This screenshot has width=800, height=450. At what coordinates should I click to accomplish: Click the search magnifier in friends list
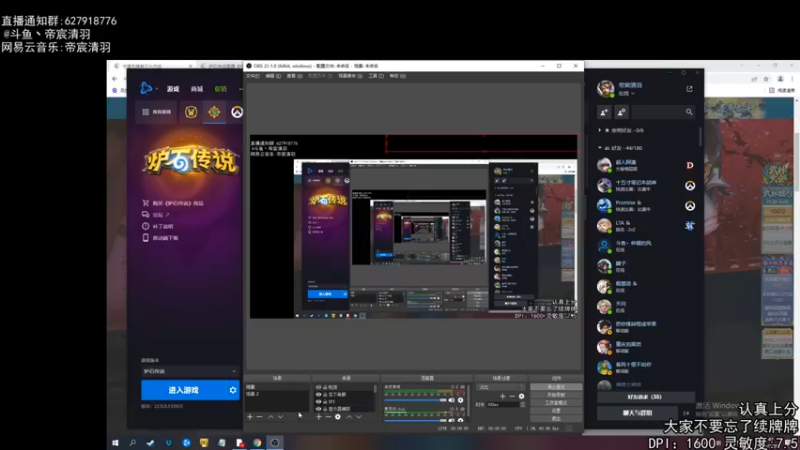(689, 112)
